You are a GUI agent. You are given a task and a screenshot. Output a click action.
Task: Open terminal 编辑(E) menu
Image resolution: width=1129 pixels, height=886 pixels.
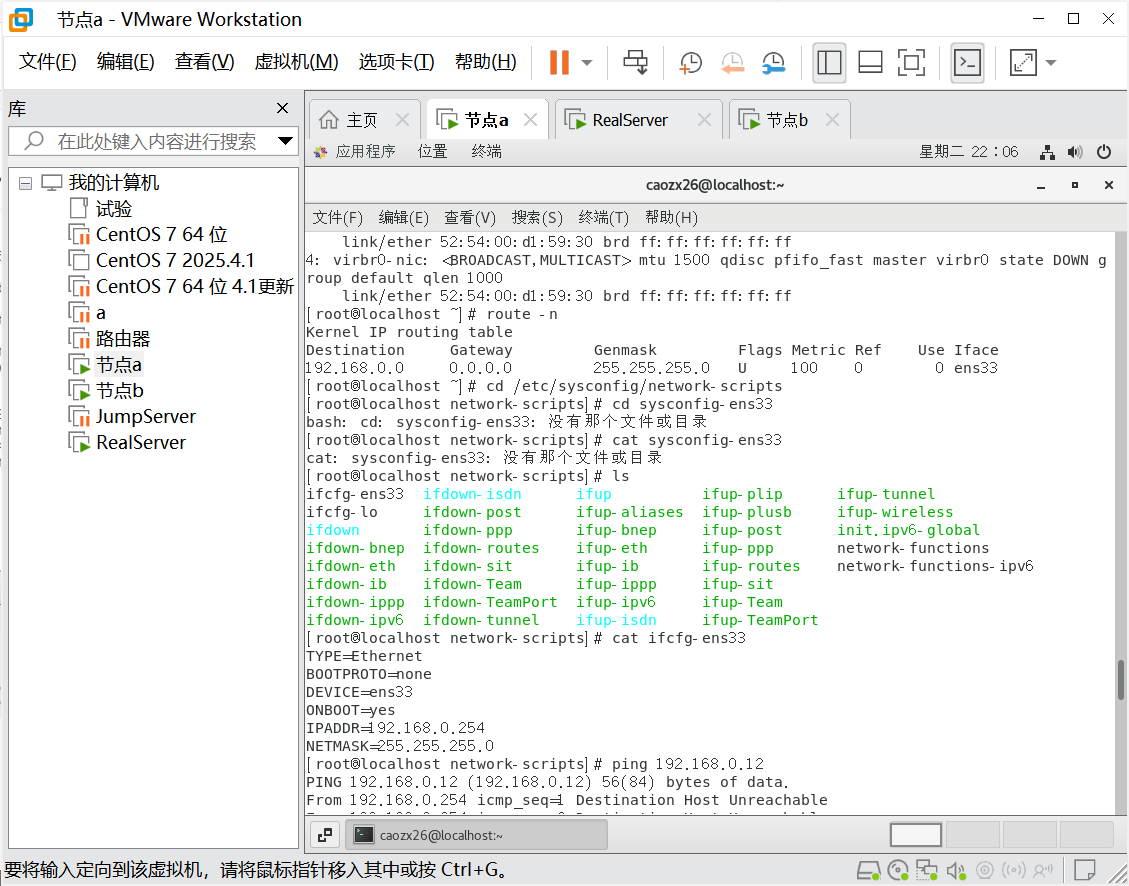coord(404,217)
